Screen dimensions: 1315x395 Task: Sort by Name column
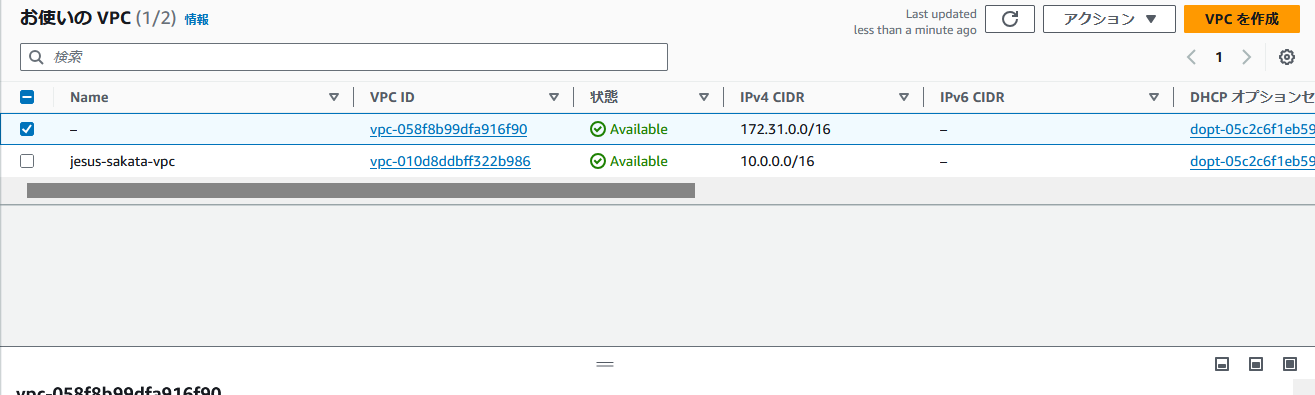click(x=334, y=97)
